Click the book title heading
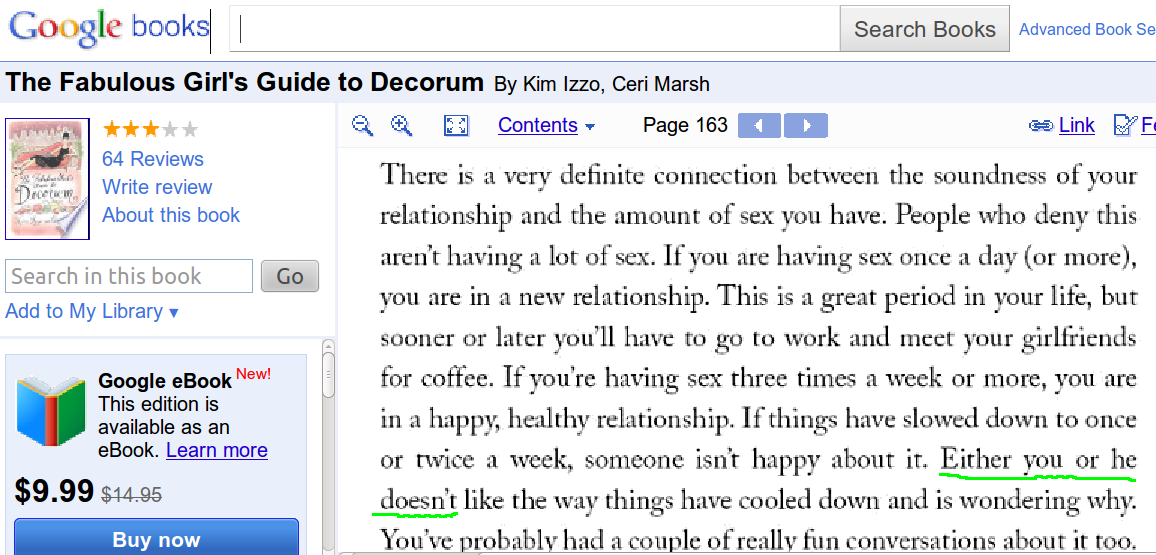The width and height of the screenshot is (1156, 555). (x=244, y=82)
